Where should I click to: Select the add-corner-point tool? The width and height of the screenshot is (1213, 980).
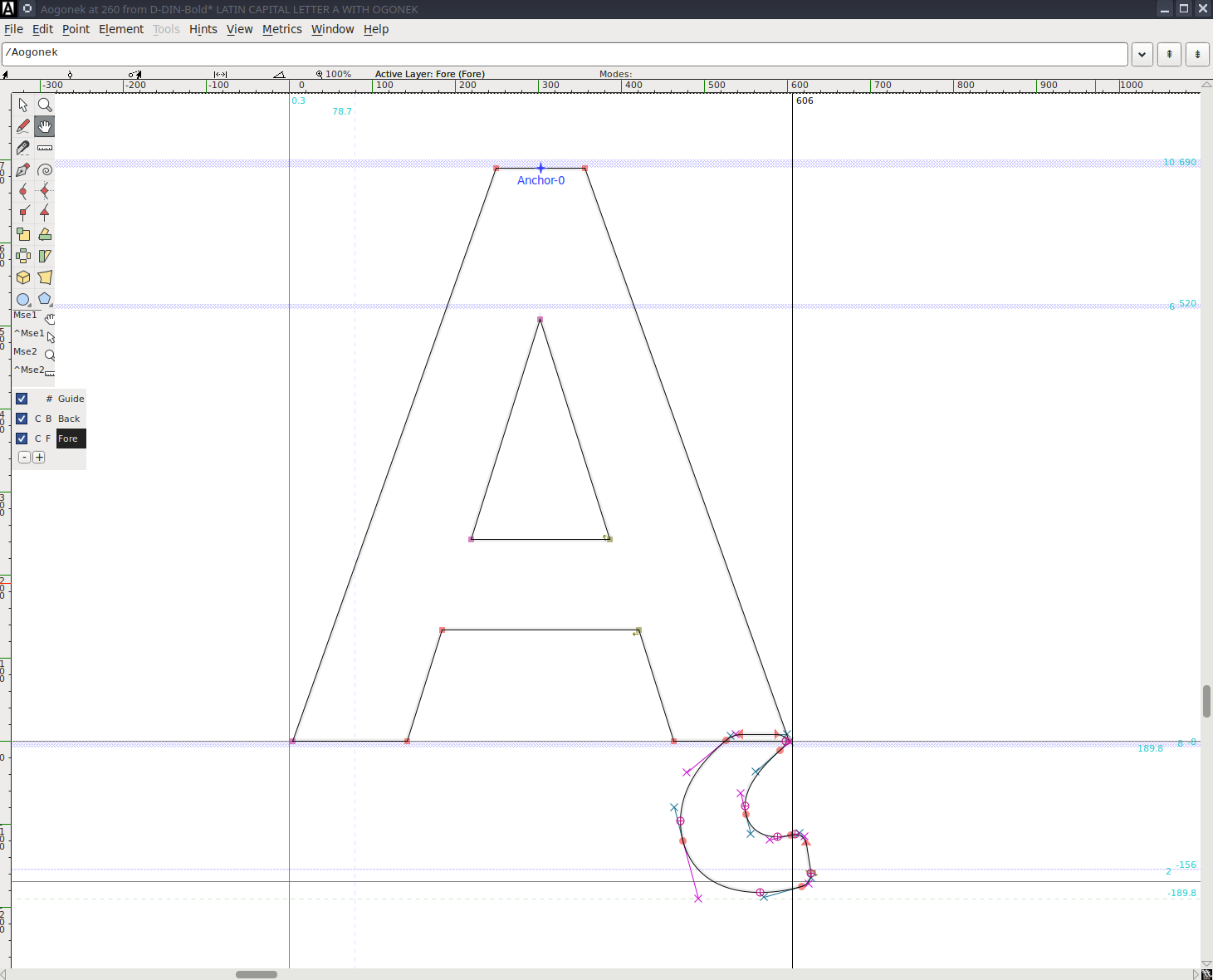[x=22, y=213]
